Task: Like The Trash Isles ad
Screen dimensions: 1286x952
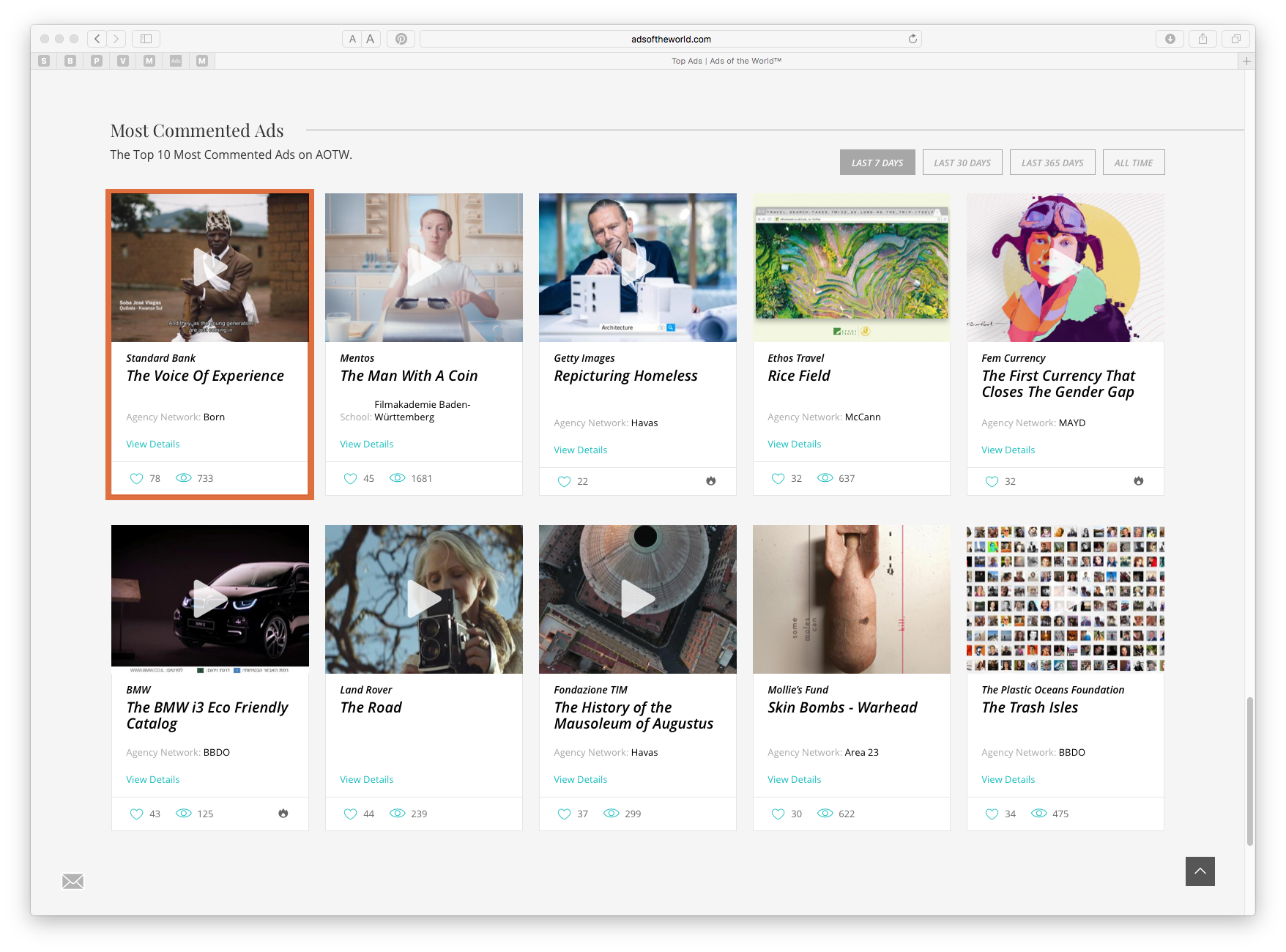Action: tap(992, 814)
